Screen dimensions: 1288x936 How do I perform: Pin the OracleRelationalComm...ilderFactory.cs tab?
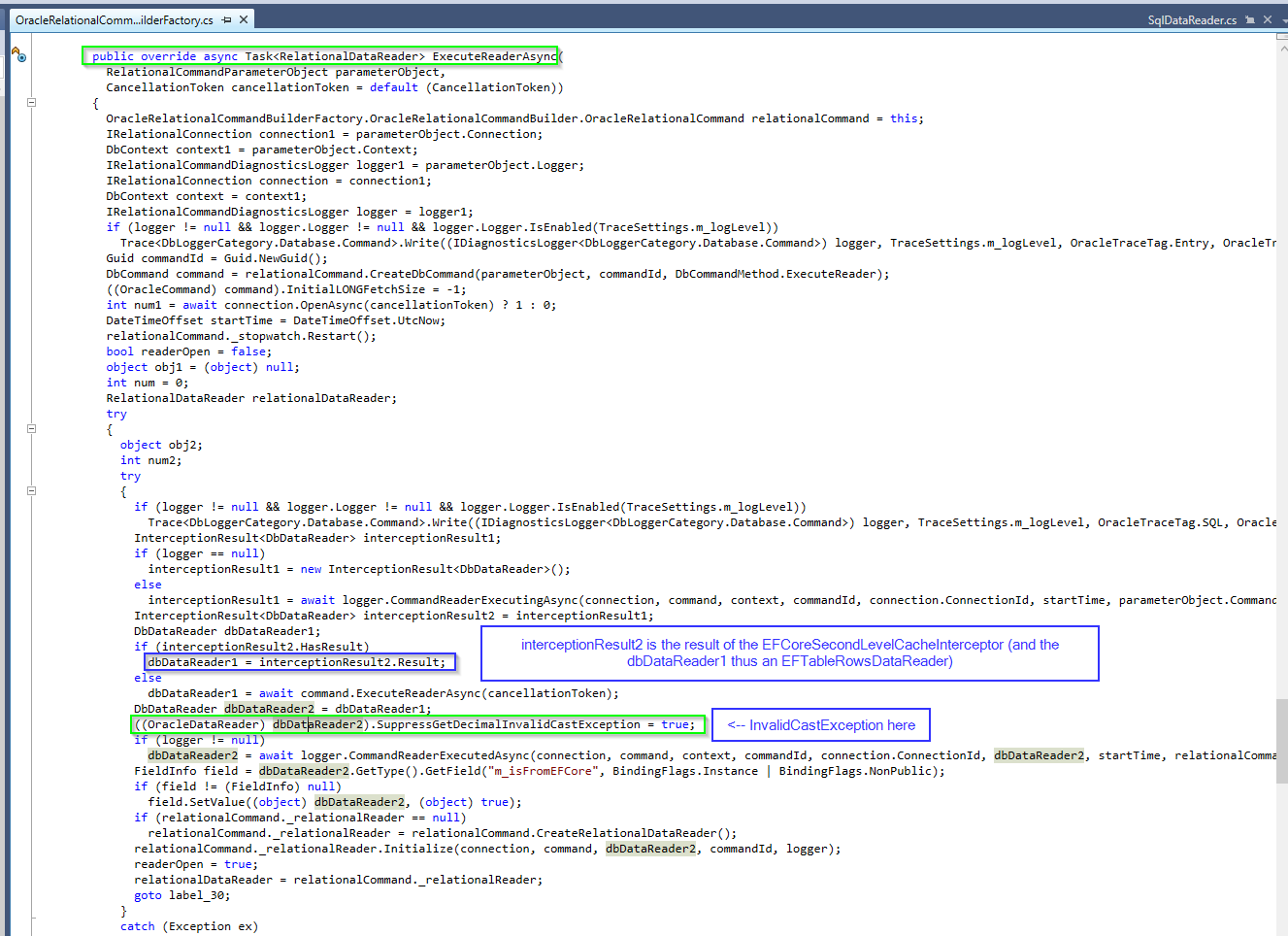[226, 17]
